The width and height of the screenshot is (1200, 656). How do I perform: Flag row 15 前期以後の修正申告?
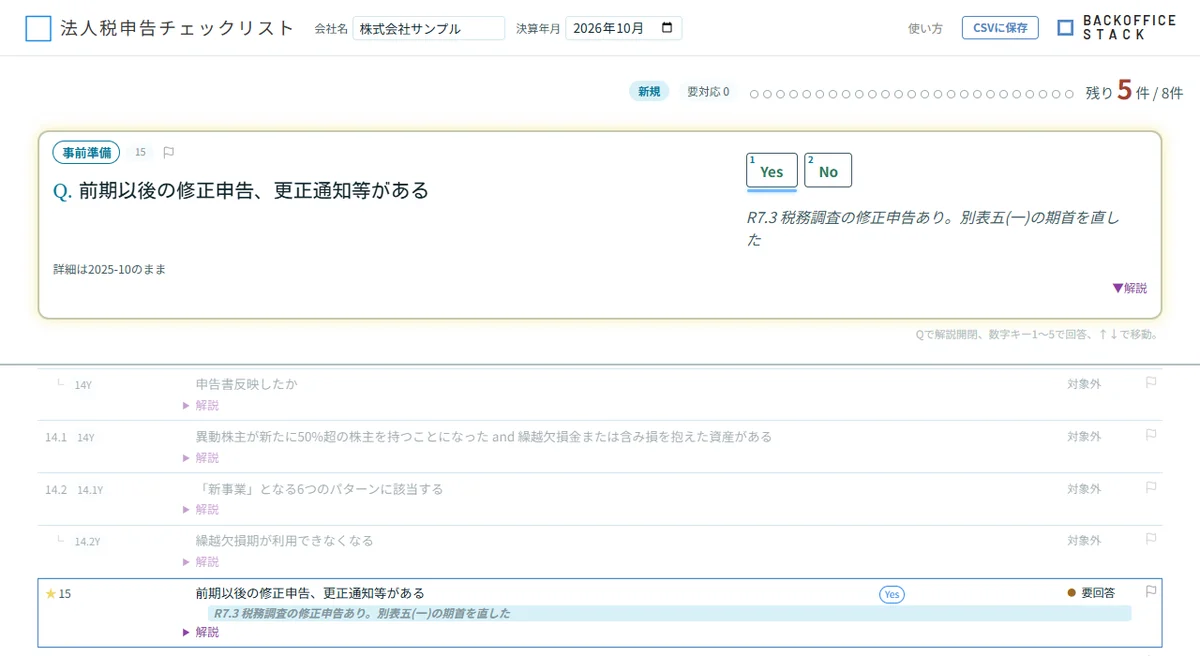pyautogui.click(x=1151, y=591)
